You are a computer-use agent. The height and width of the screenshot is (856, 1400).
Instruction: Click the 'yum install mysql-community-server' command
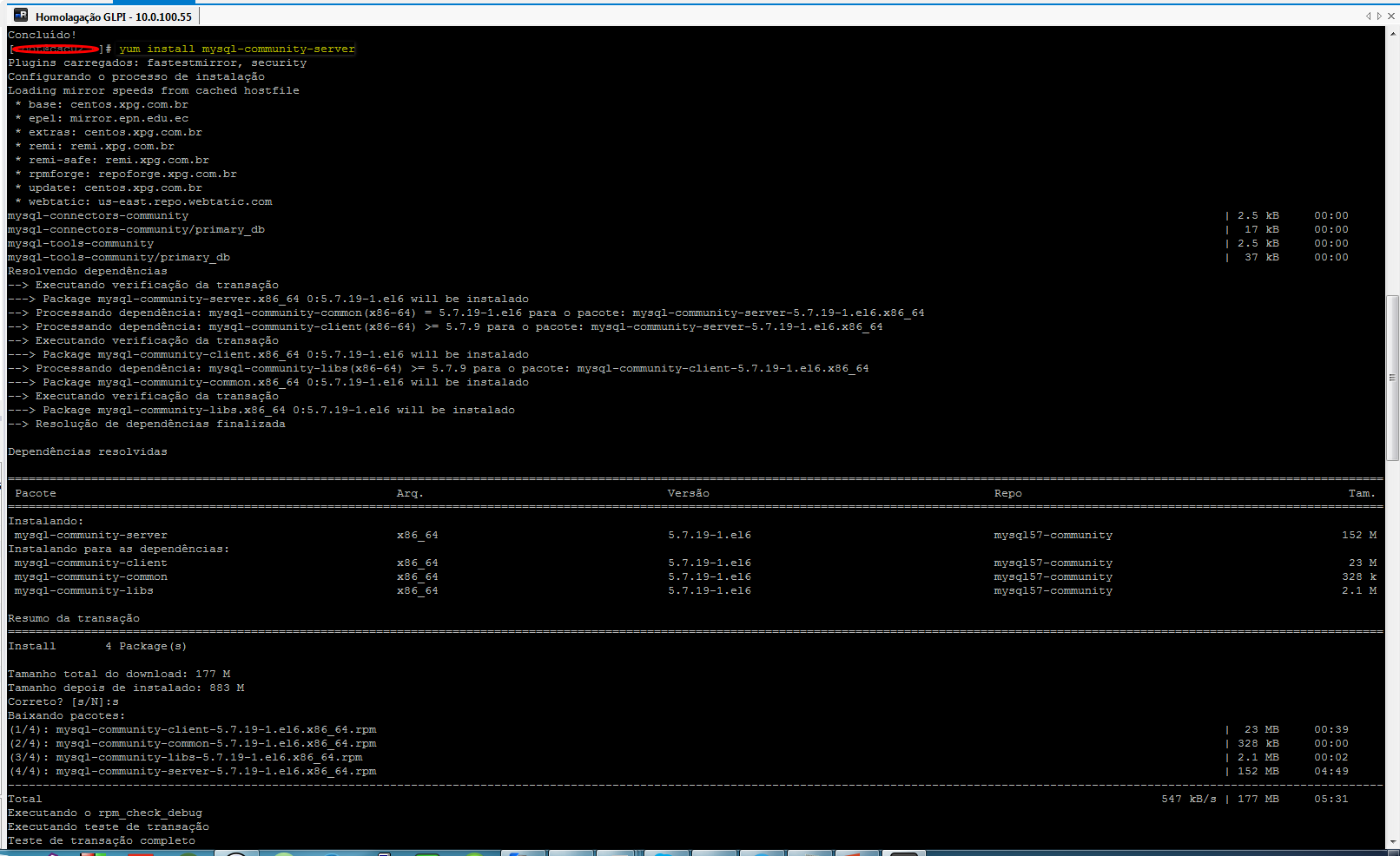click(237, 49)
